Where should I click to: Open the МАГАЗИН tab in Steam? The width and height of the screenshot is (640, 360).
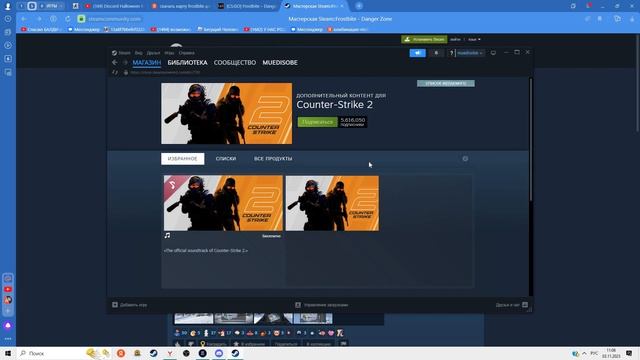[x=147, y=62]
